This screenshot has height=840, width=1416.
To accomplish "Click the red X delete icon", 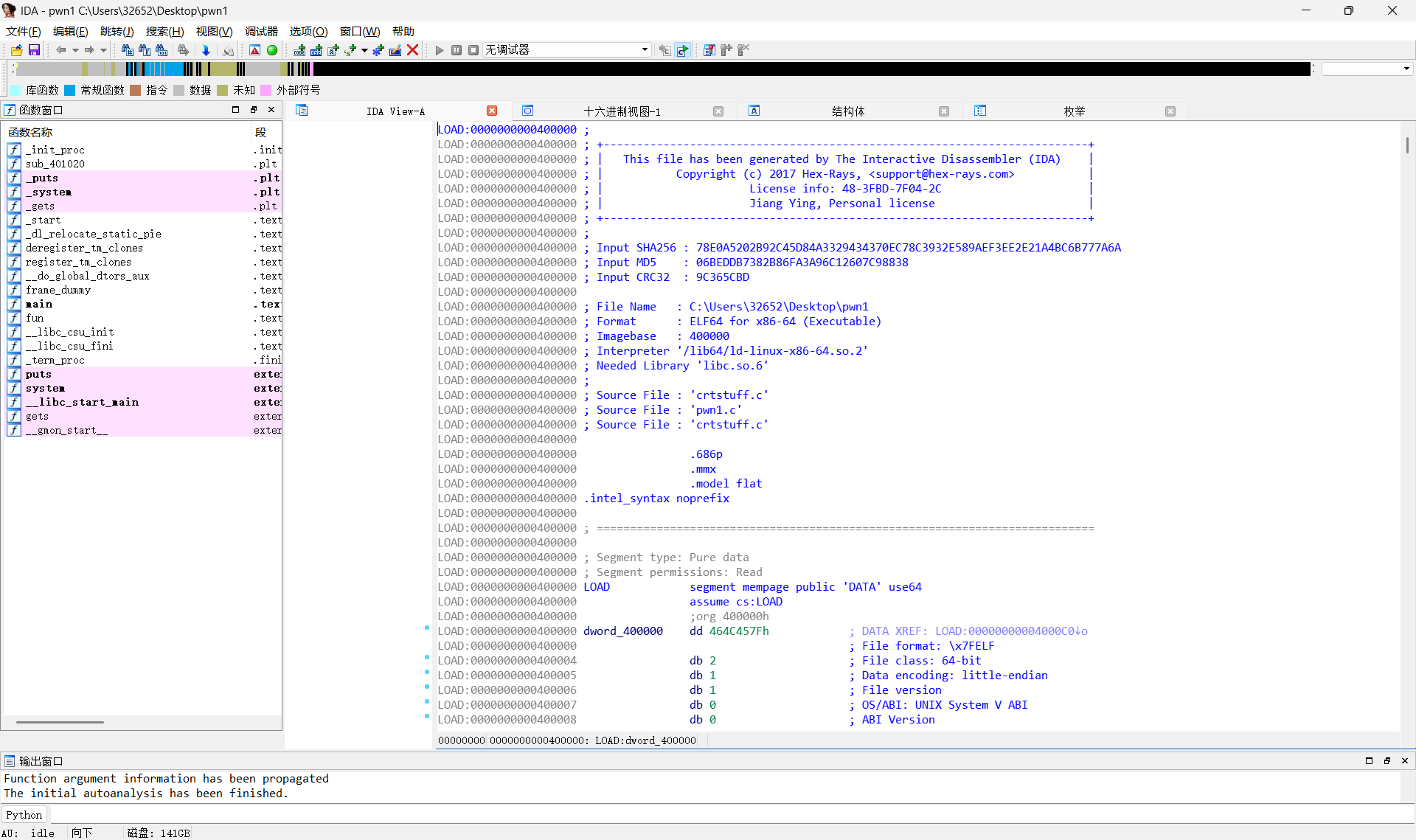I will pos(413,50).
